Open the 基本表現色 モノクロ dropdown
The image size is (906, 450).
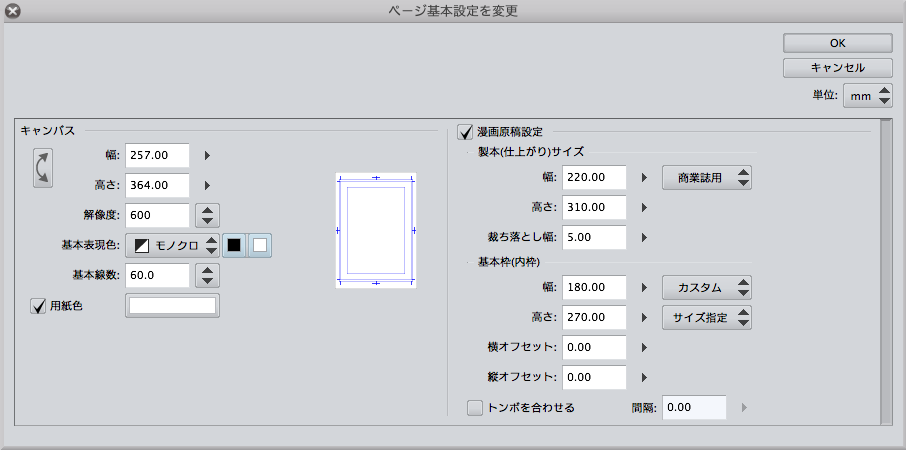pos(172,246)
